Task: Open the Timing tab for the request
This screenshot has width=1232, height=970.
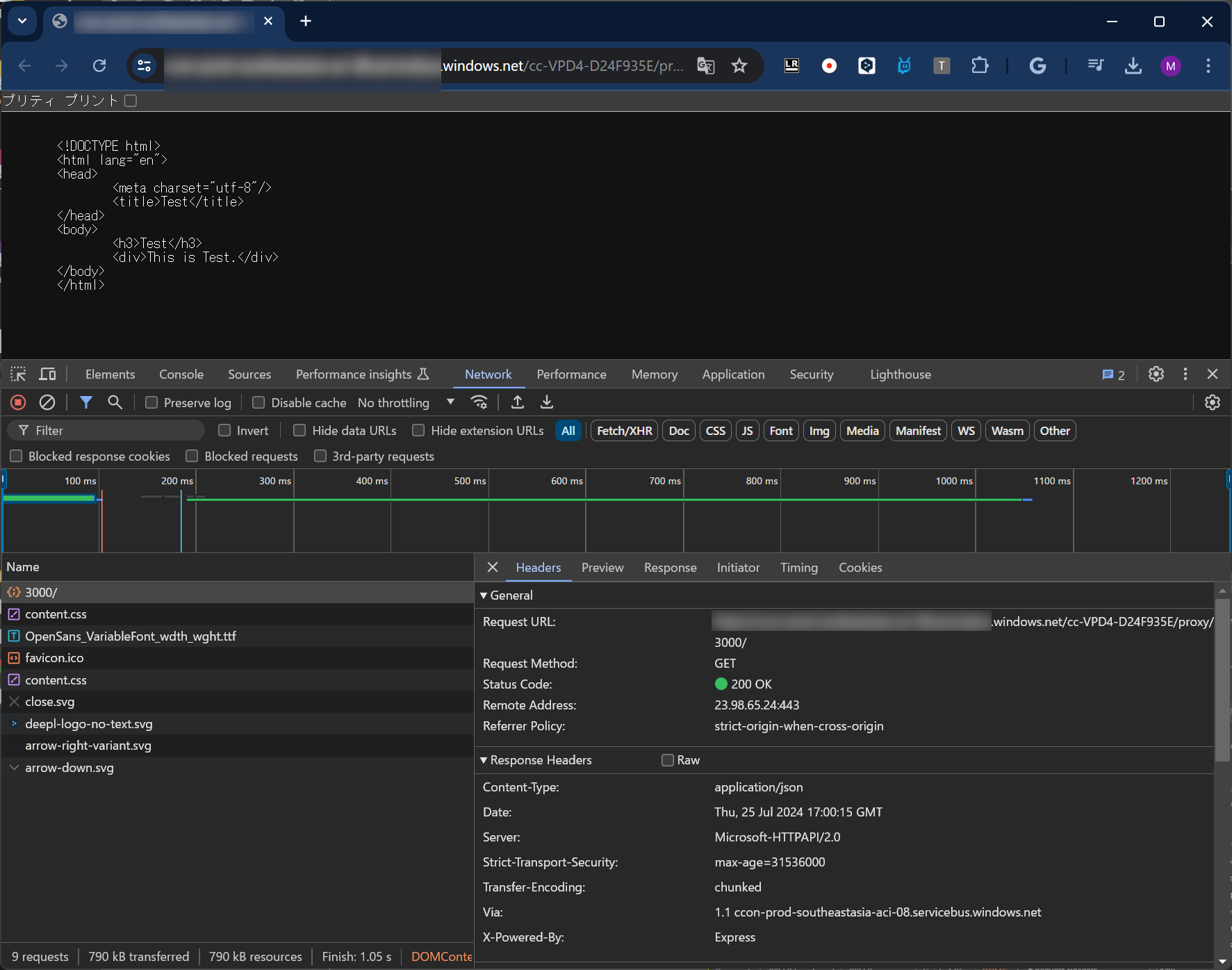Action: (798, 568)
